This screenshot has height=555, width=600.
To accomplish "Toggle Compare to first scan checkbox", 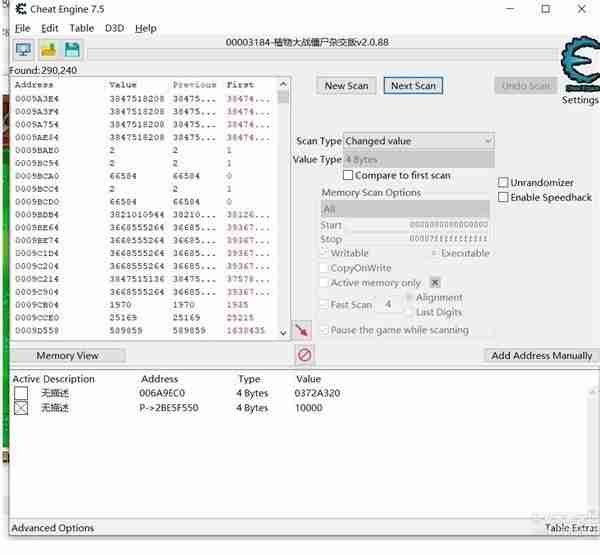I will (x=348, y=175).
